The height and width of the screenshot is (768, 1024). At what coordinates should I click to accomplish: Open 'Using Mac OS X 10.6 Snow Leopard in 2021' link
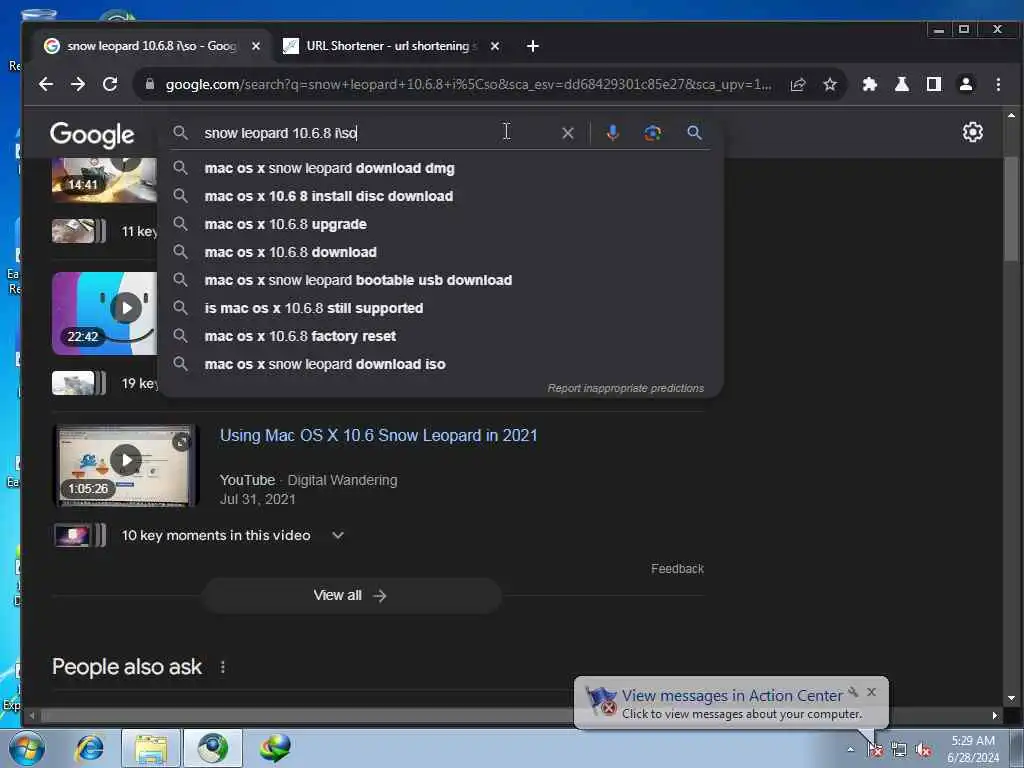378,436
